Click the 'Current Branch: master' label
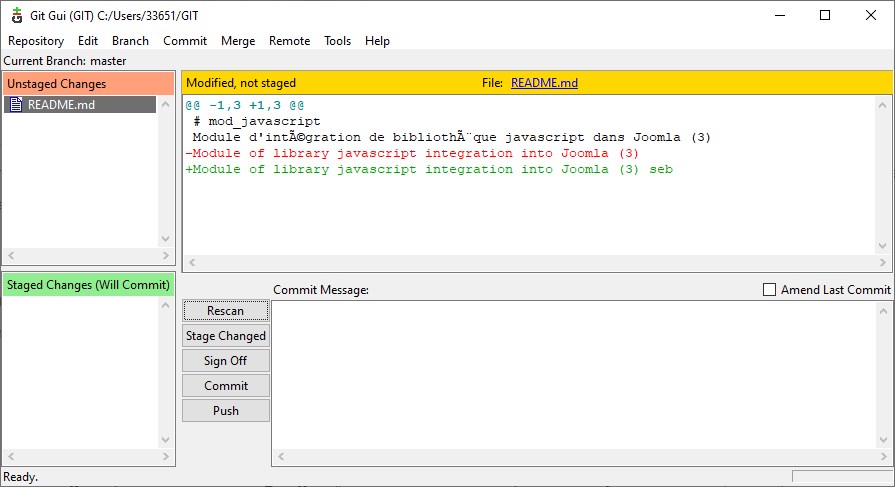This screenshot has height=487, width=895. (x=65, y=61)
